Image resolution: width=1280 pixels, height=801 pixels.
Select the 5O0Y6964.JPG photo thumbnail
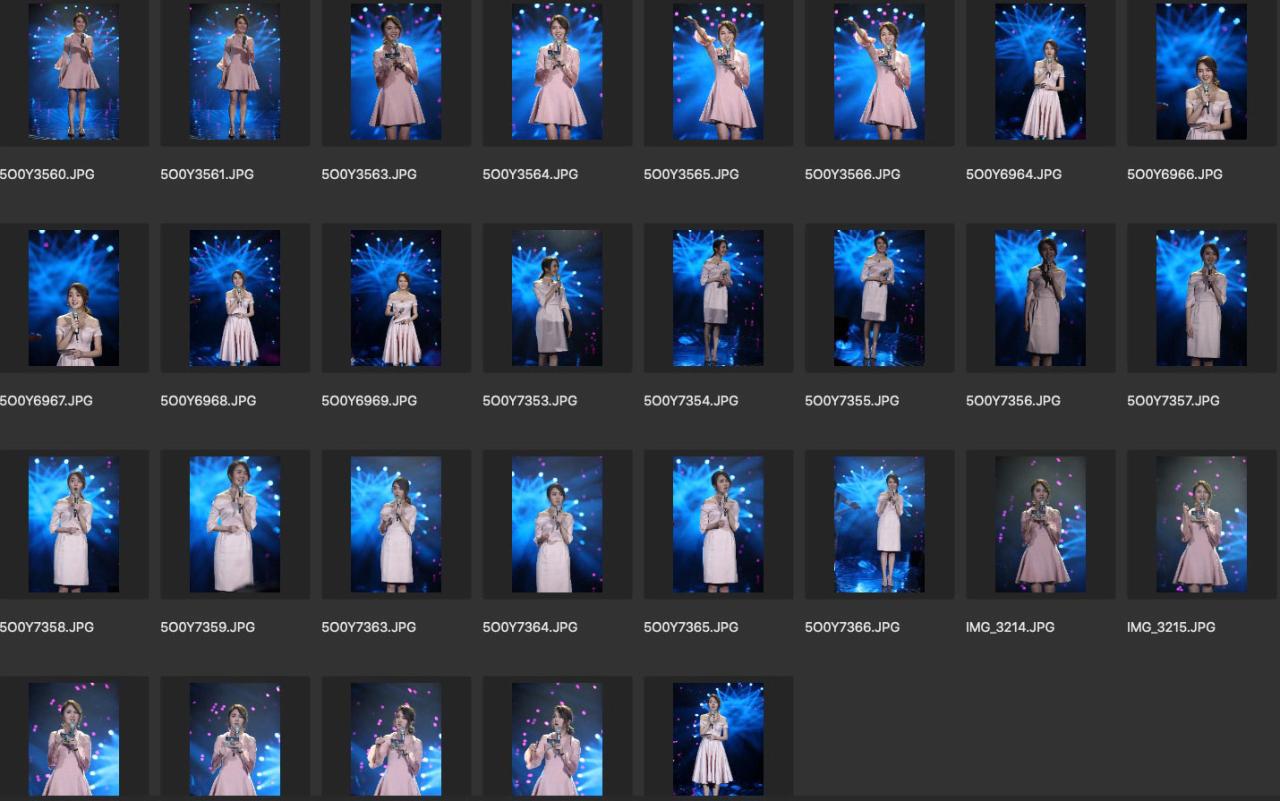1040,72
